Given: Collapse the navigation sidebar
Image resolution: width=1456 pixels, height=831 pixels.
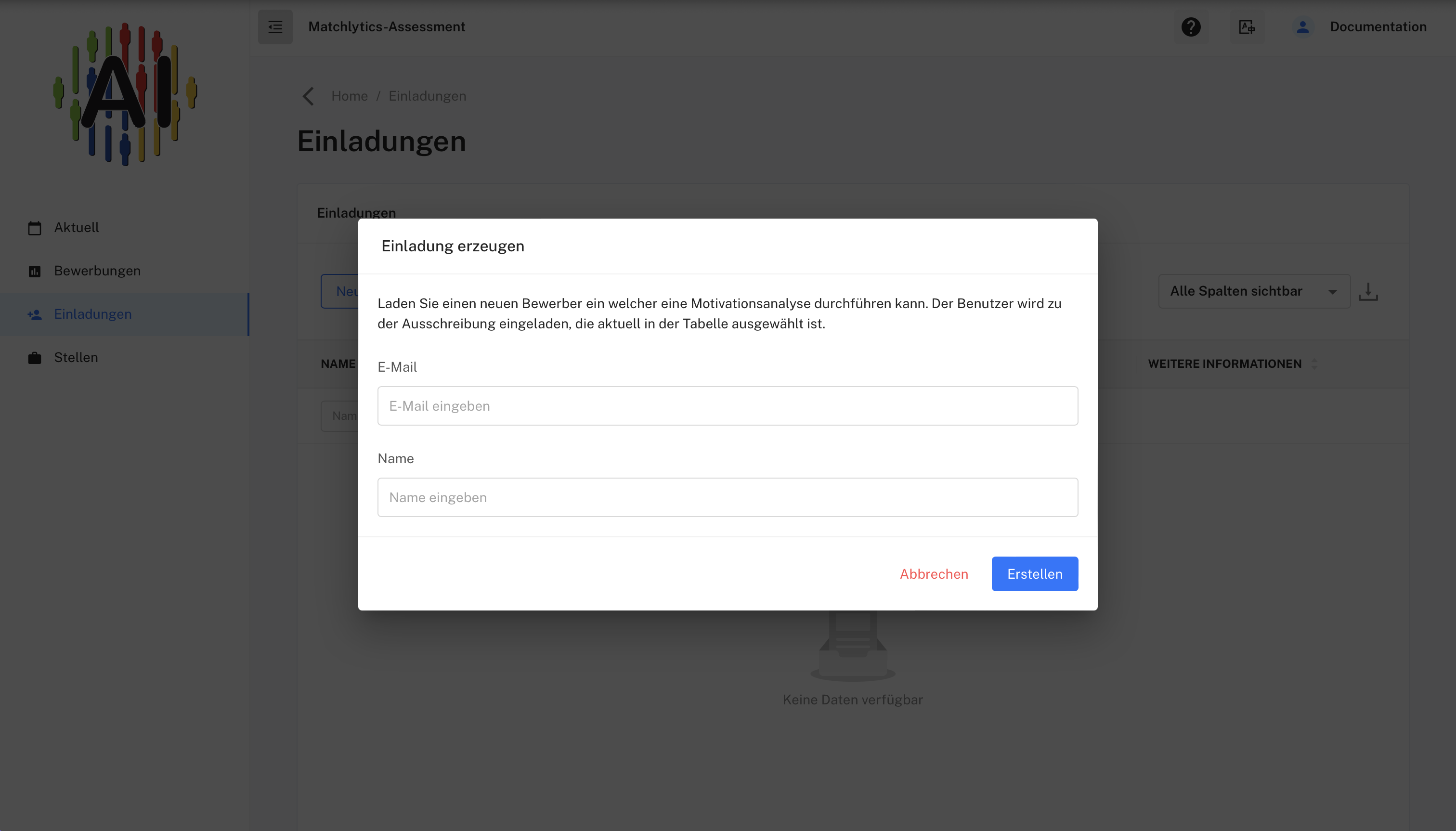Looking at the screenshot, I should pyautogui.click(x=275, y=26).
